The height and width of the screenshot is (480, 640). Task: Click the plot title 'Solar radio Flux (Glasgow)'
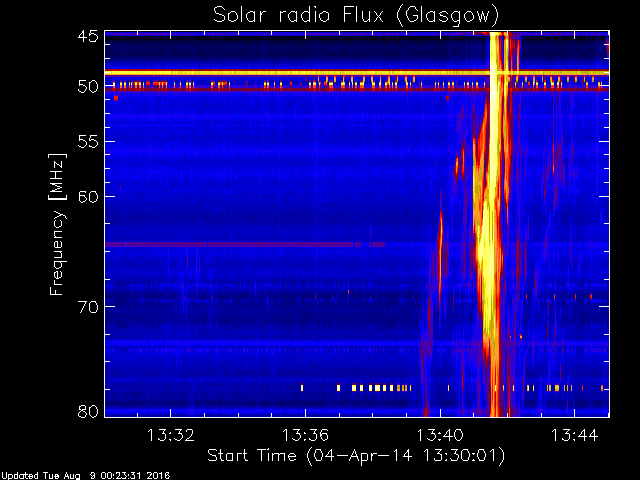356,16
